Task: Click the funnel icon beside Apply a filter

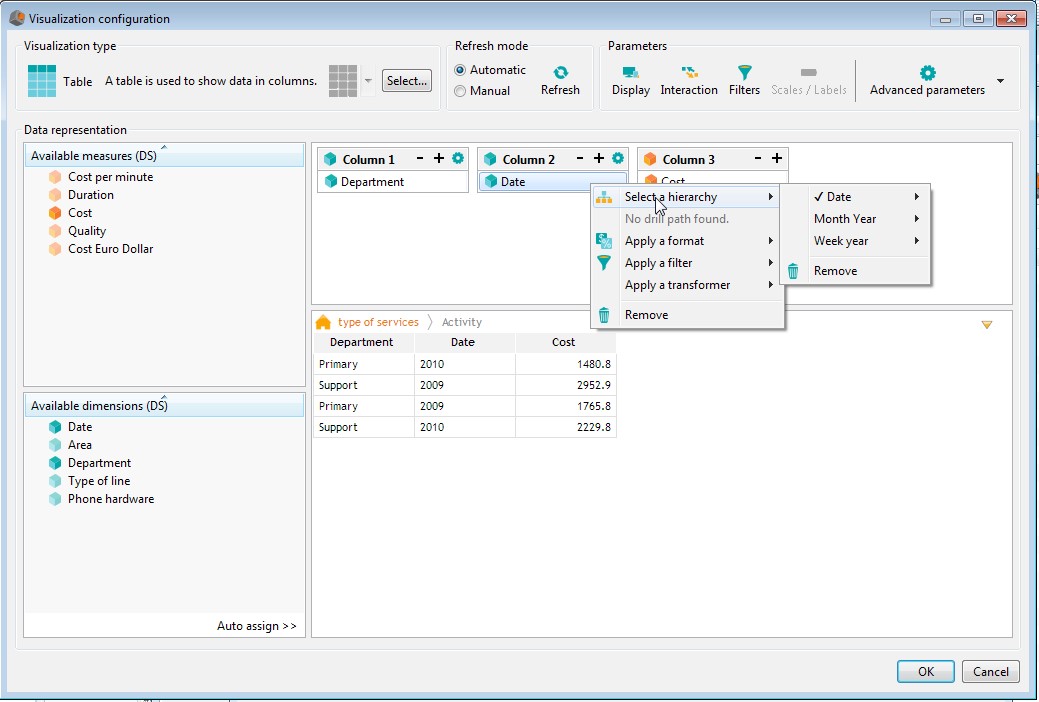Action: click(604, 263)
